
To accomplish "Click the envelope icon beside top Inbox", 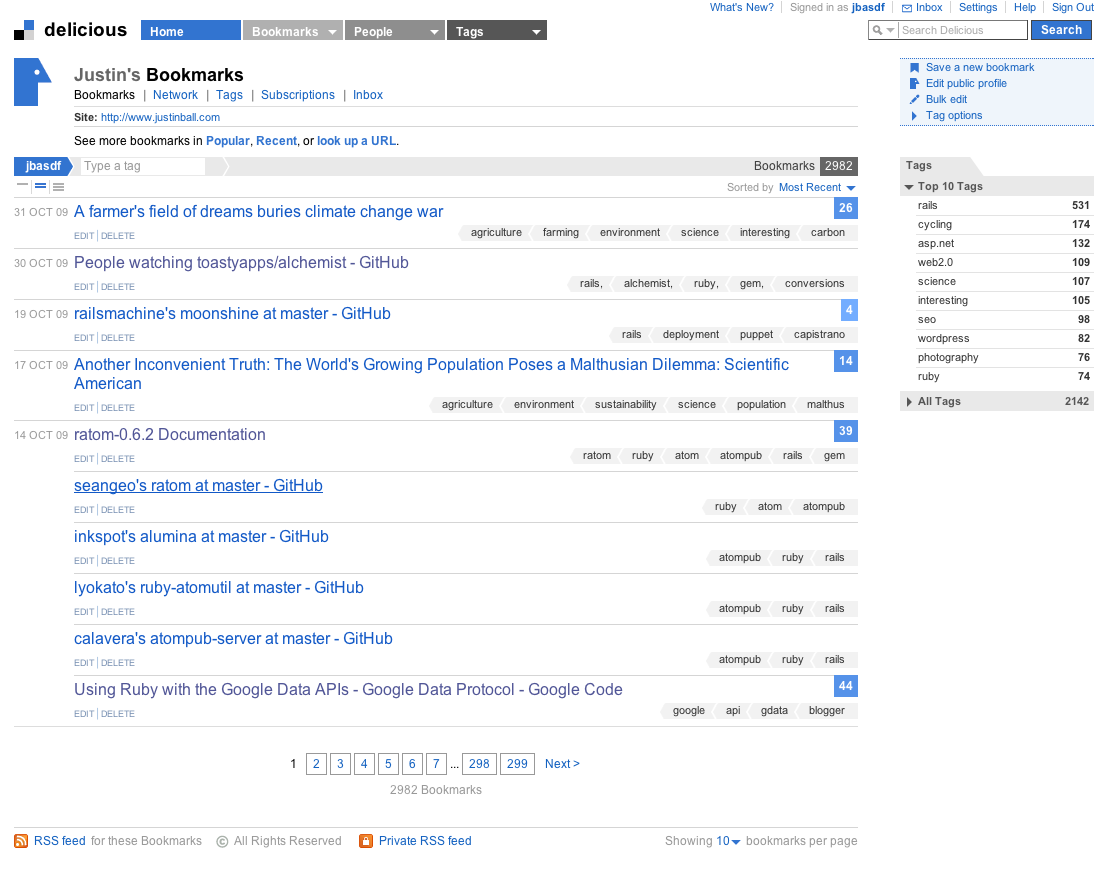I will coord(907,8).
